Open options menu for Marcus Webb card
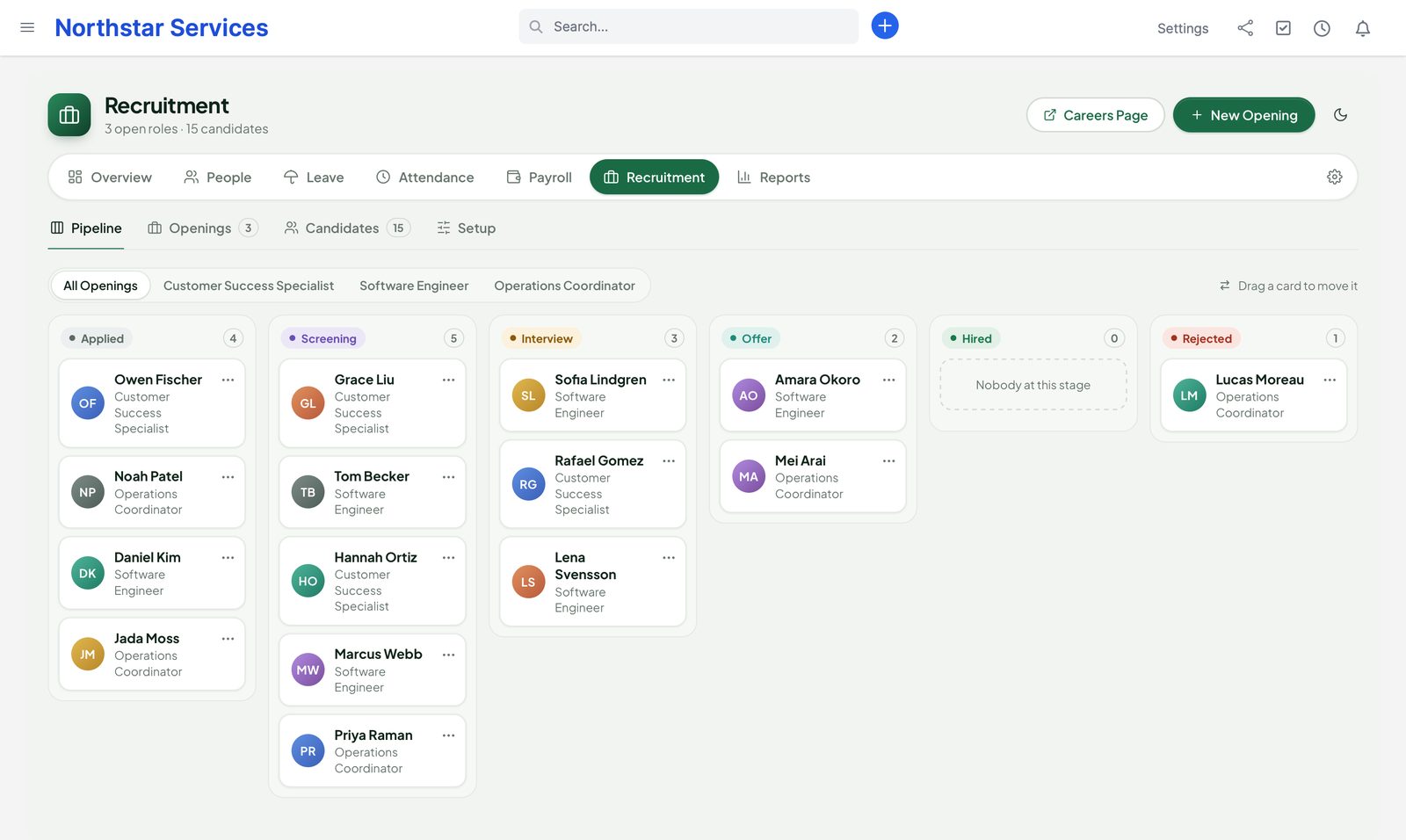The height and width of the screenshot is (840, 1406). tap(449, 654)
